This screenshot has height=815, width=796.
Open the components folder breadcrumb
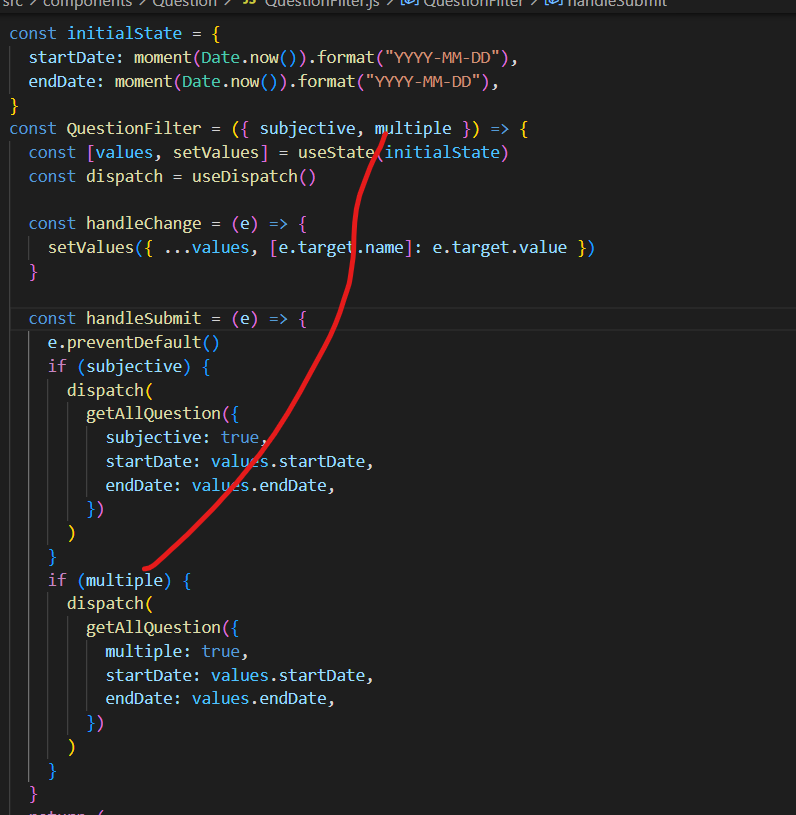coord(88,3)
